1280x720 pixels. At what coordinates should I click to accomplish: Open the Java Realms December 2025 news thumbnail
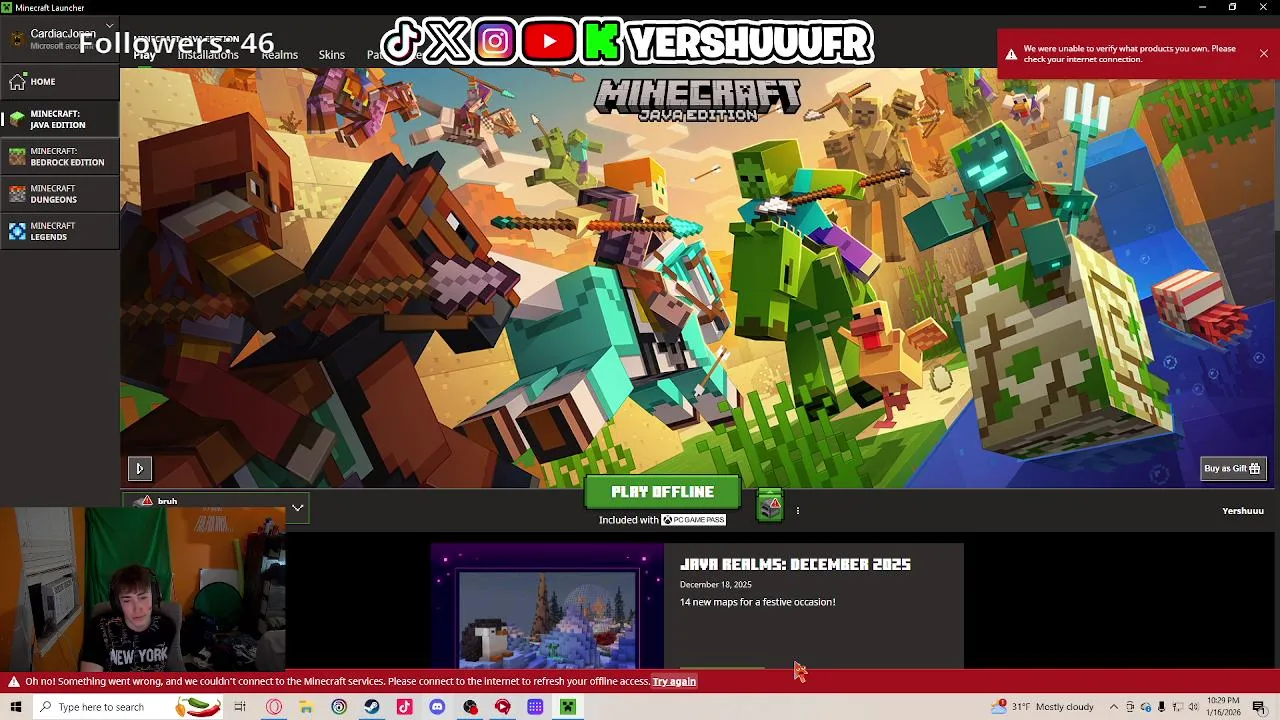[x=547, y=607]
